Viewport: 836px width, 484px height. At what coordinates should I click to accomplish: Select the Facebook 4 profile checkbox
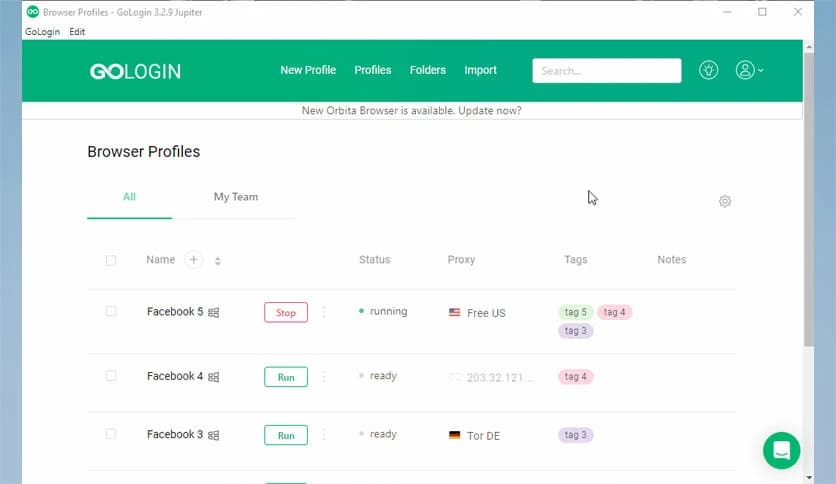(111, 376)
